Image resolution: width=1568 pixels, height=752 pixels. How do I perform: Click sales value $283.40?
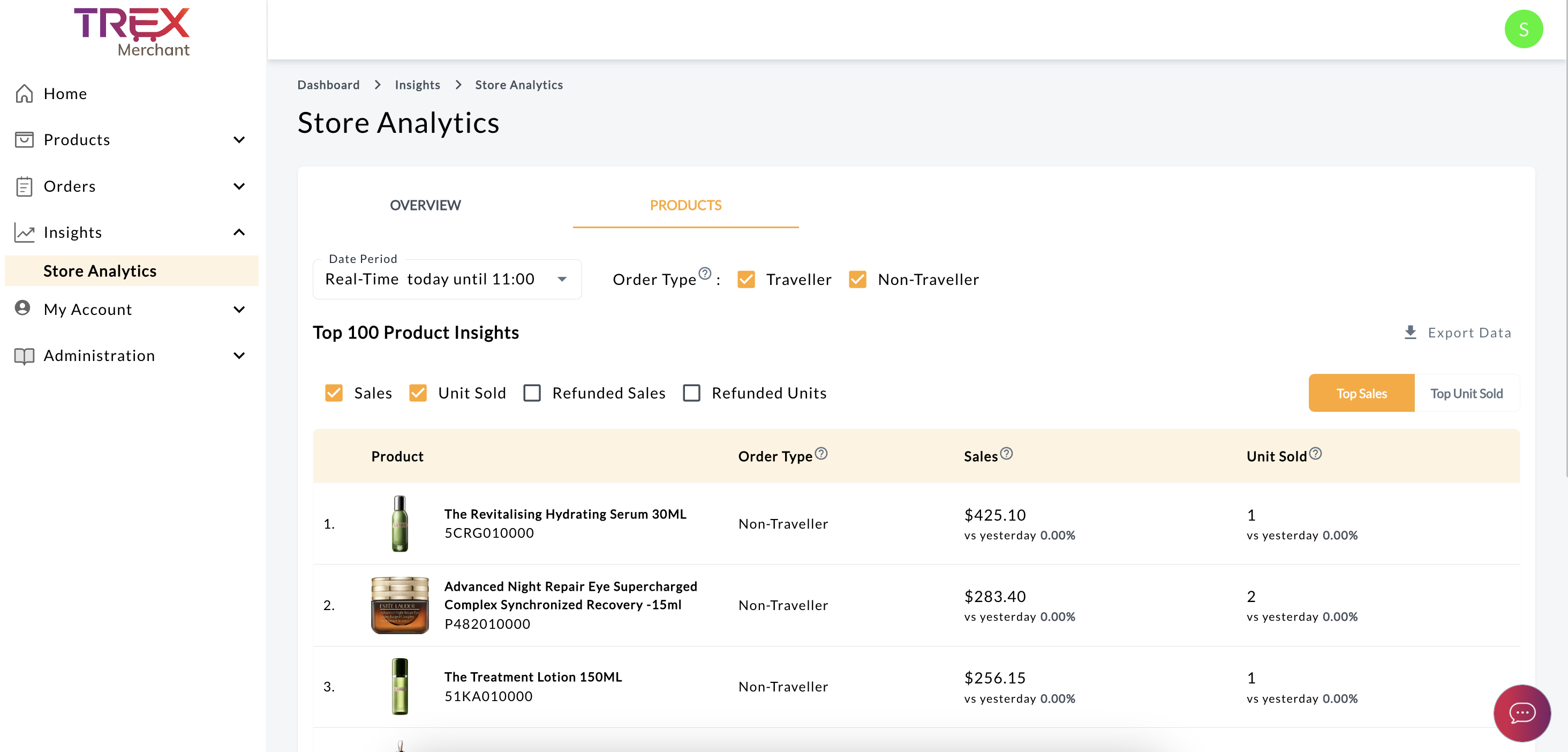[x=994, y=597]
